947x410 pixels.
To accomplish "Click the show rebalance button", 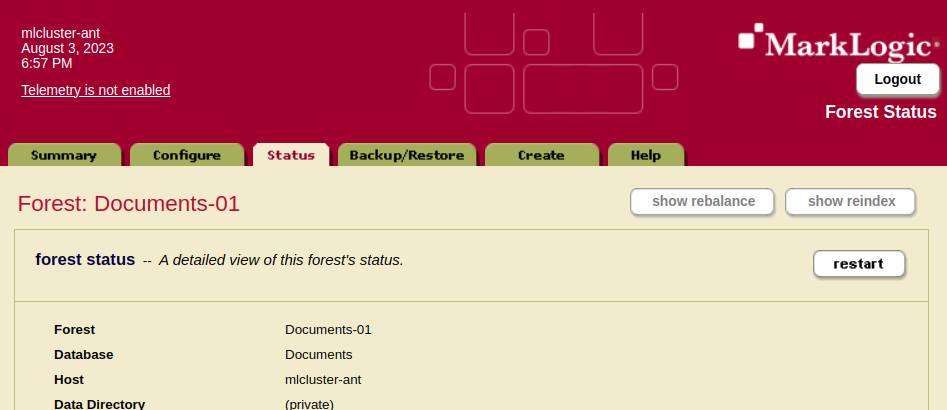I will pyautogui.click(x=702, y=201).
